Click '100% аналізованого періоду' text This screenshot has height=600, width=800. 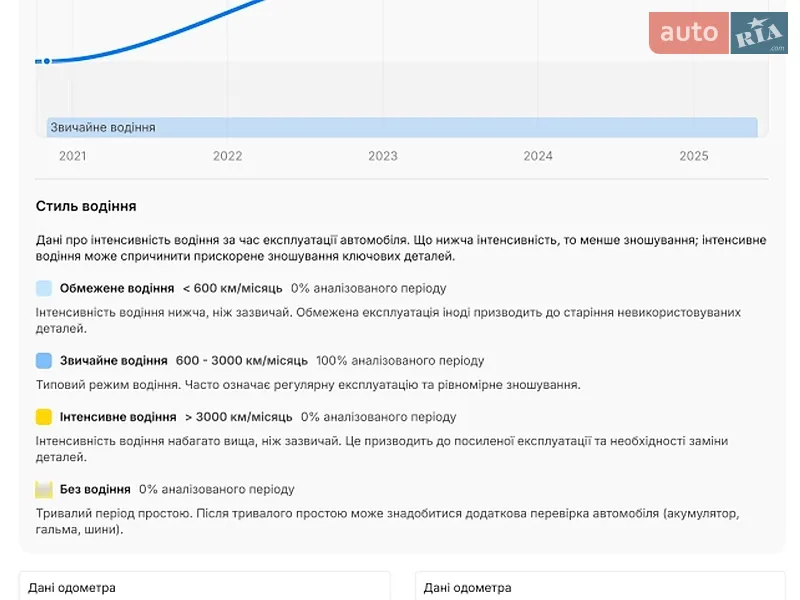(400, 361)
